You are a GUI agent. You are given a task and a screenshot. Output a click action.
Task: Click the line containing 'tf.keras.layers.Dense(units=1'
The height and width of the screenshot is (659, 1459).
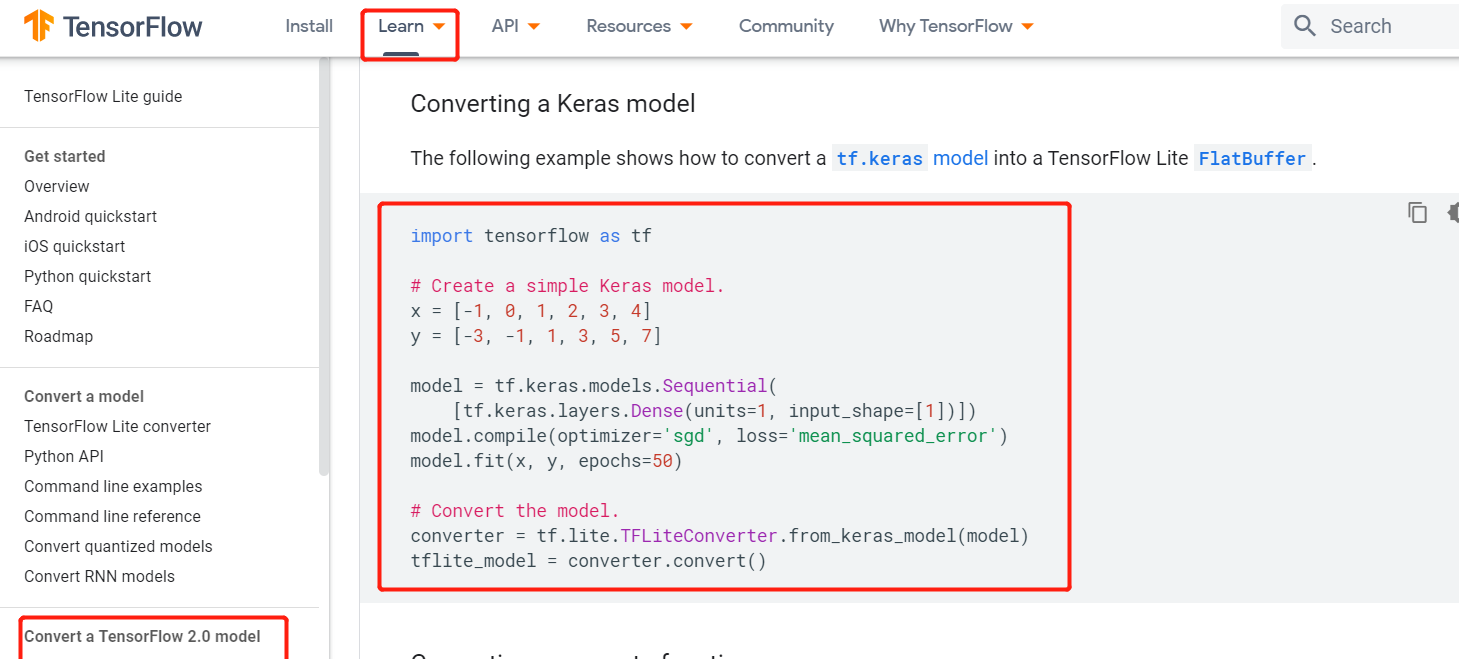(715, 411)
